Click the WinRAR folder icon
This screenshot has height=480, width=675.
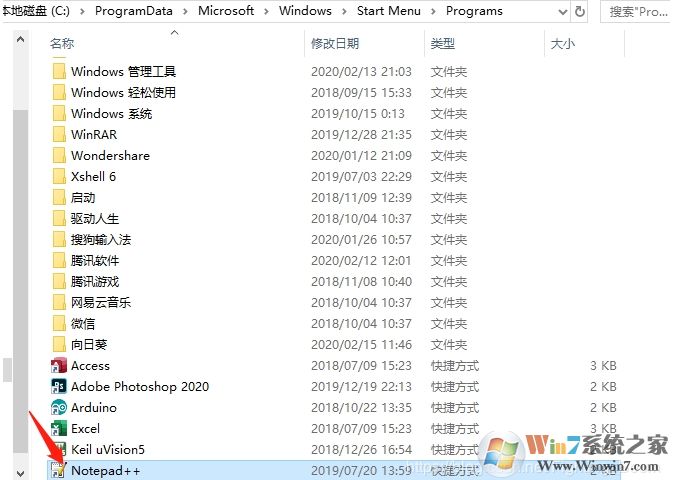[59, 134]
